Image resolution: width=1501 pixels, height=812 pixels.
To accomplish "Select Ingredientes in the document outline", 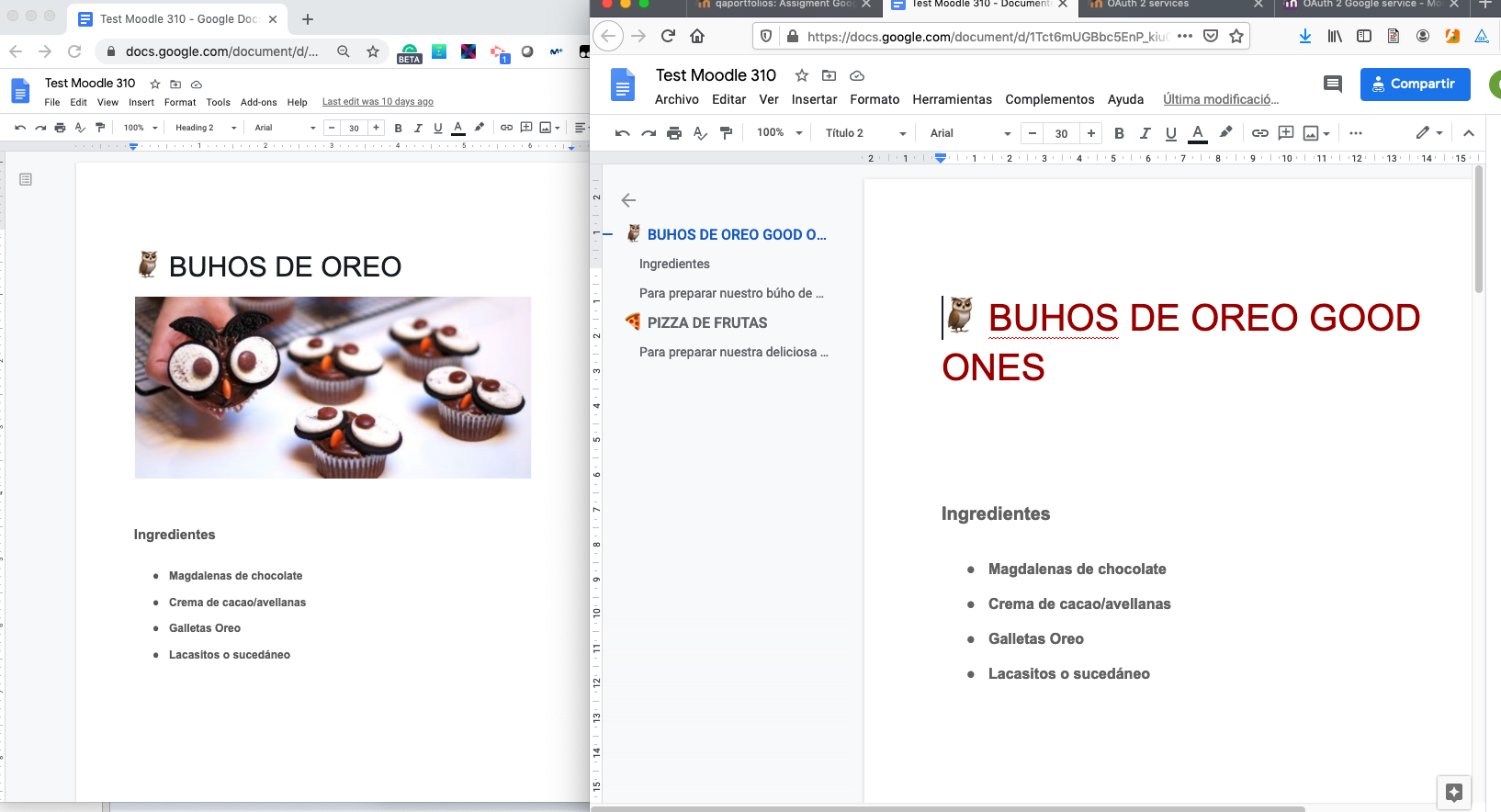I will 674,264.
